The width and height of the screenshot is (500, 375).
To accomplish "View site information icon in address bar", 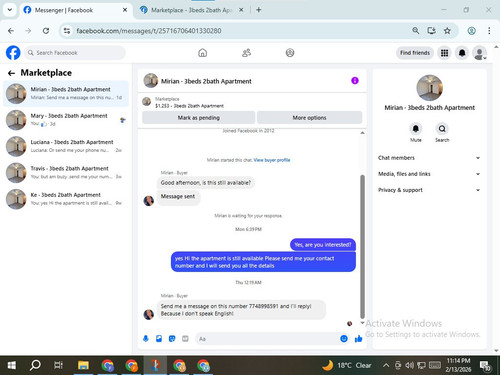I will pos(67,31).
